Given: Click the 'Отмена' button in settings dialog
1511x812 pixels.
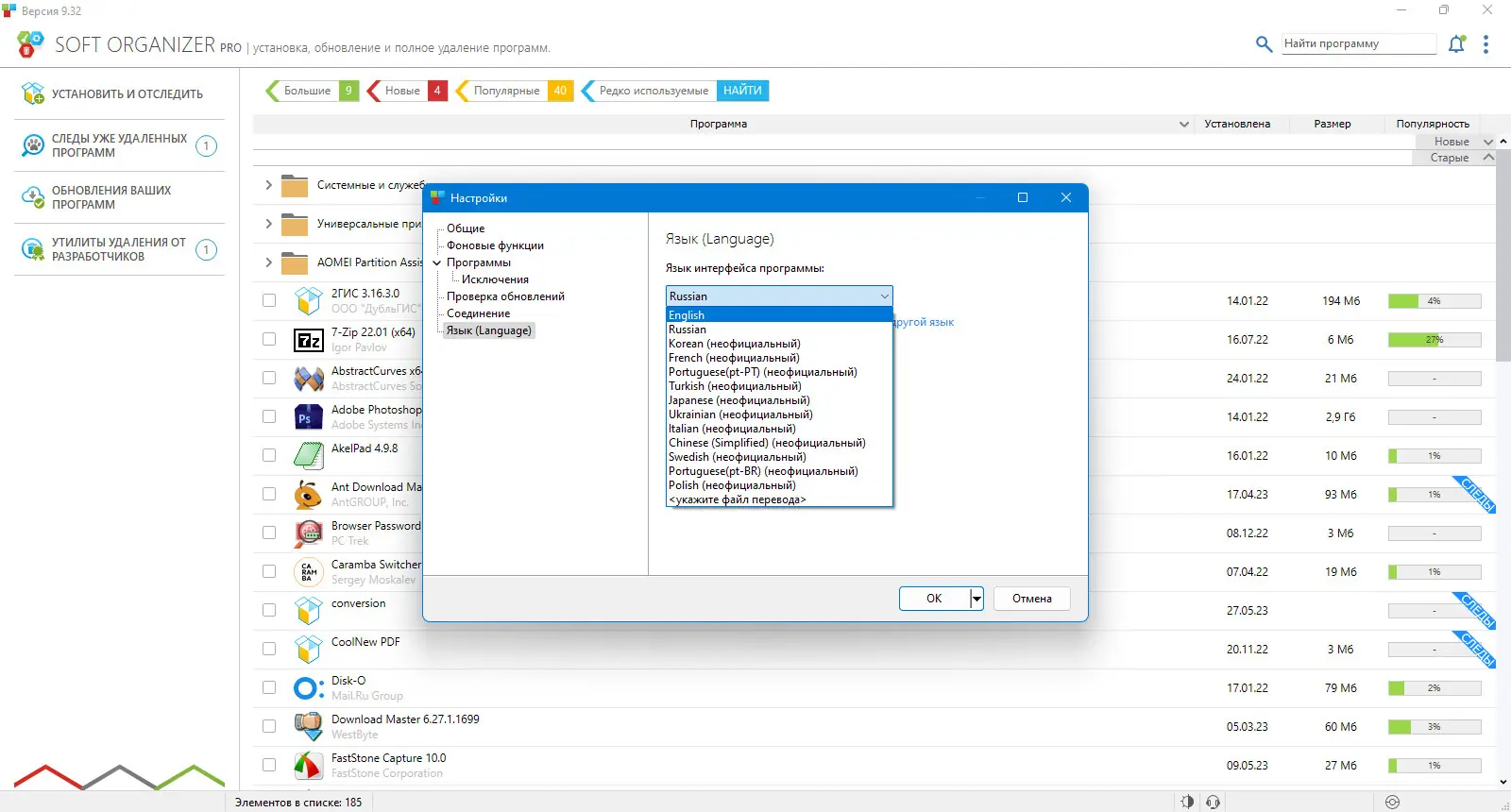Looking at the screenshot, I should (1032, 599).
